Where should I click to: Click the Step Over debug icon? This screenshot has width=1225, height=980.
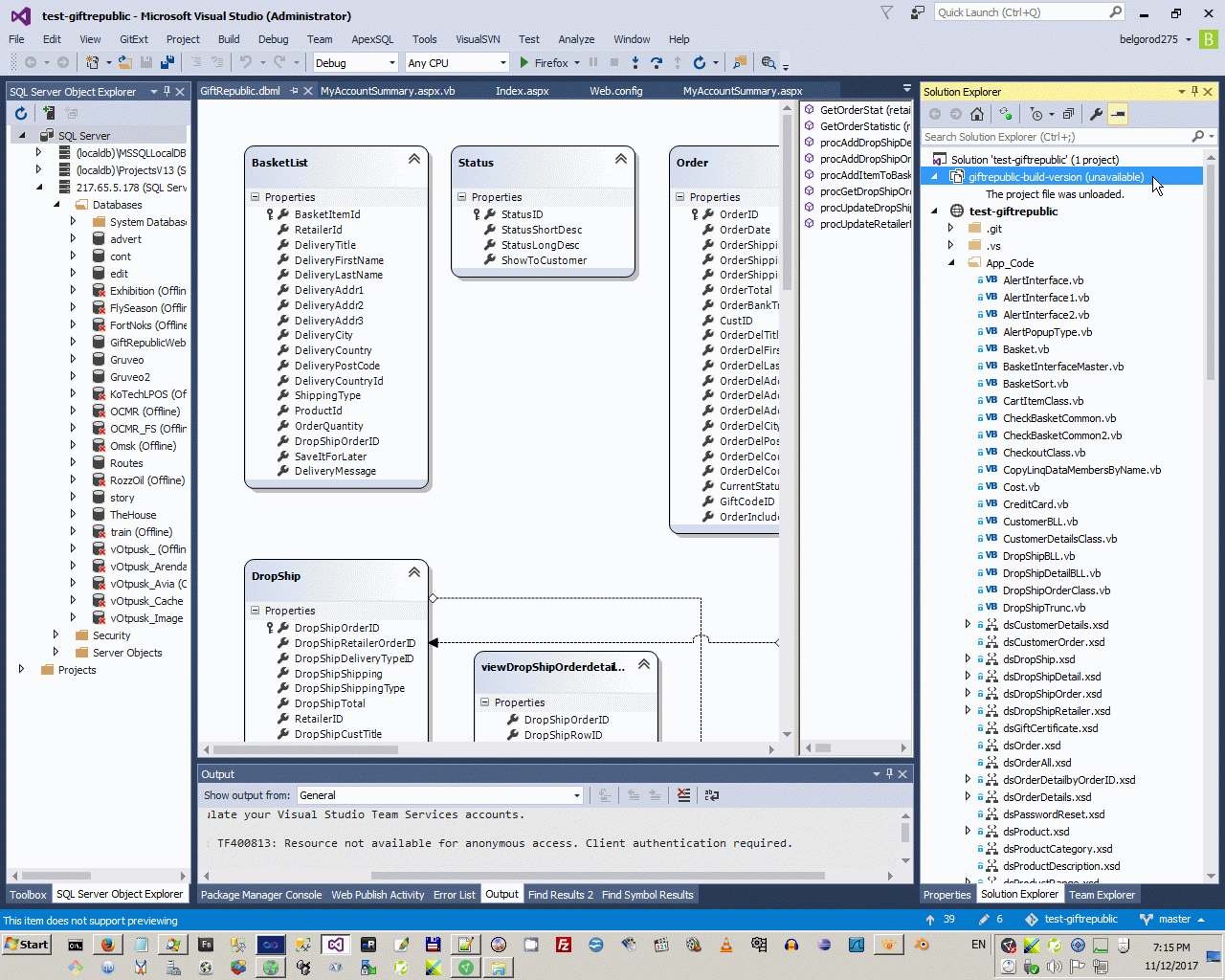(657, 62)
